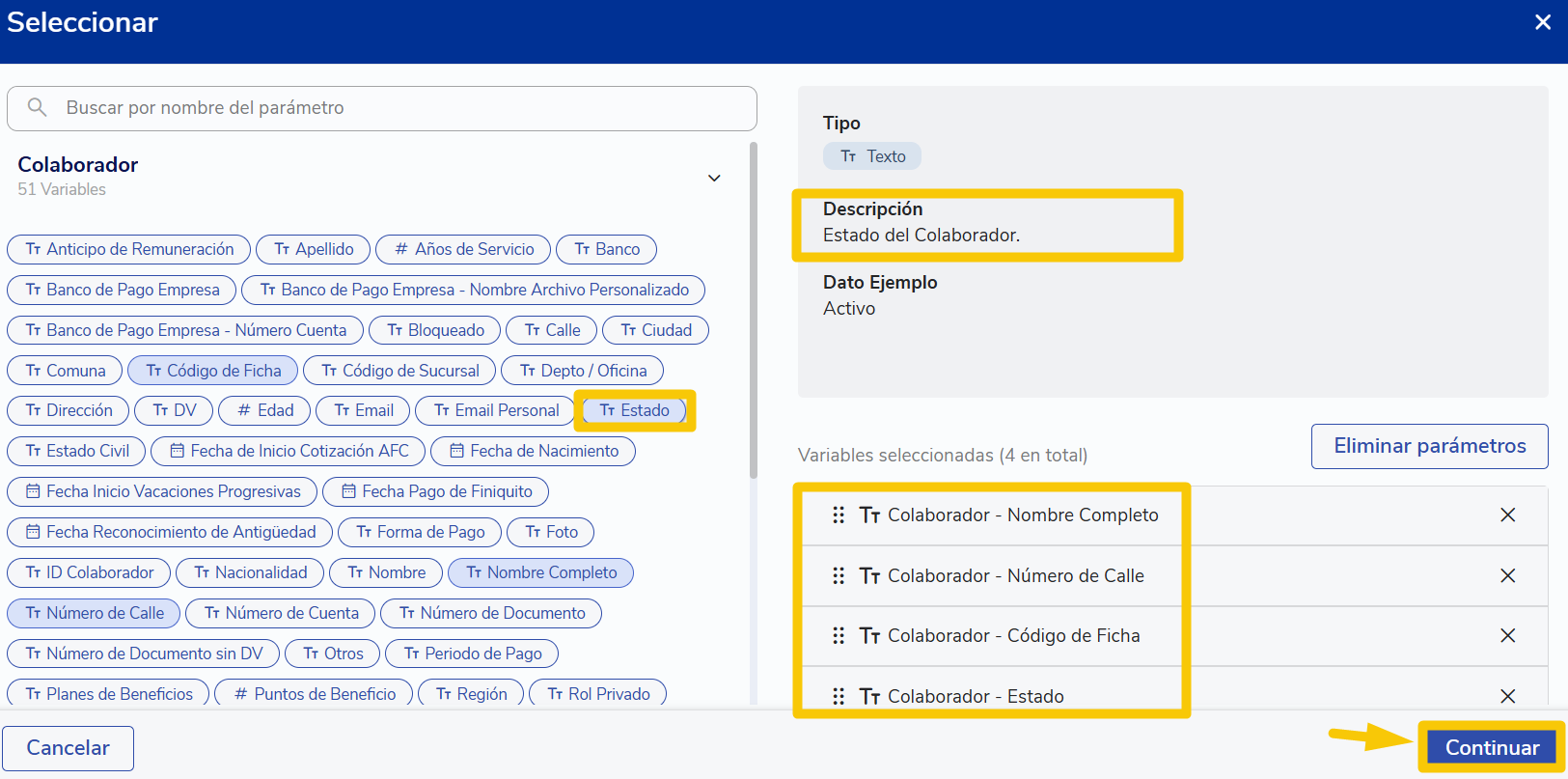The image size is (1568, 779).
Task: Remove Colaborador - Nombre Completo from selected variables
Action: point(1507,515)
